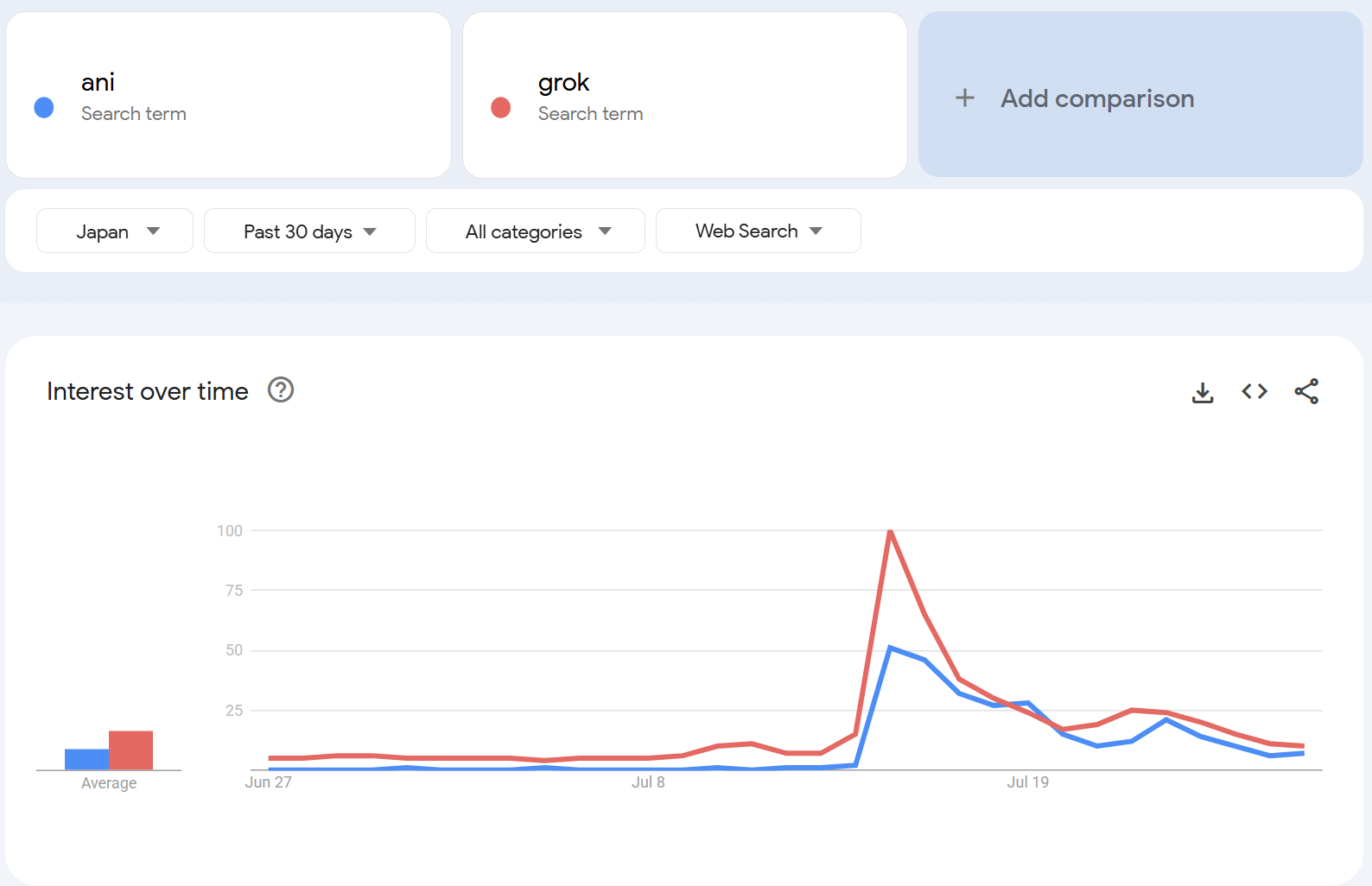Edit the grok search term
Image resolution: width=1372 pixels, height=886 pixels.
(563, 83)
